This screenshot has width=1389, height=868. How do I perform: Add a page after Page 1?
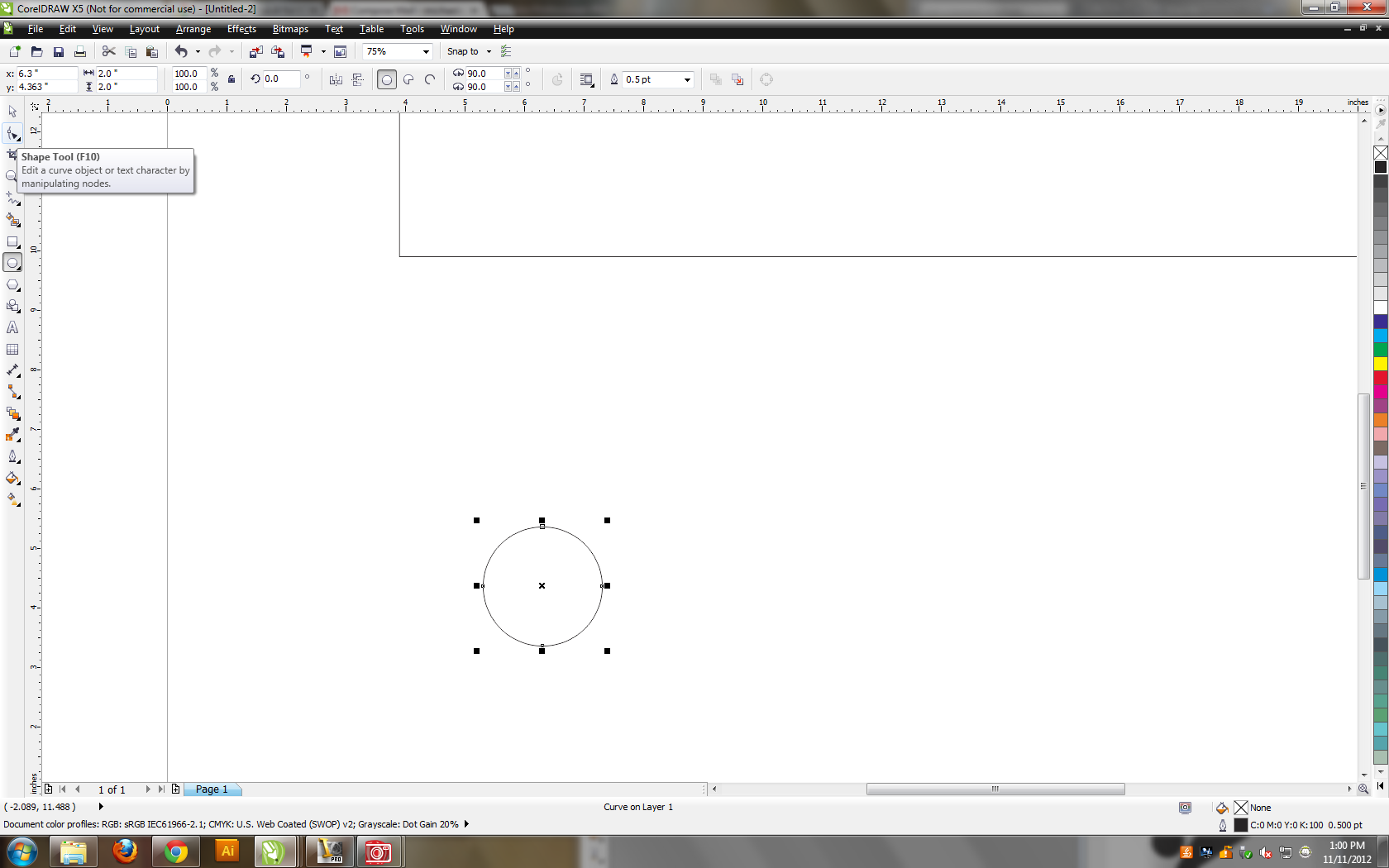175,789
